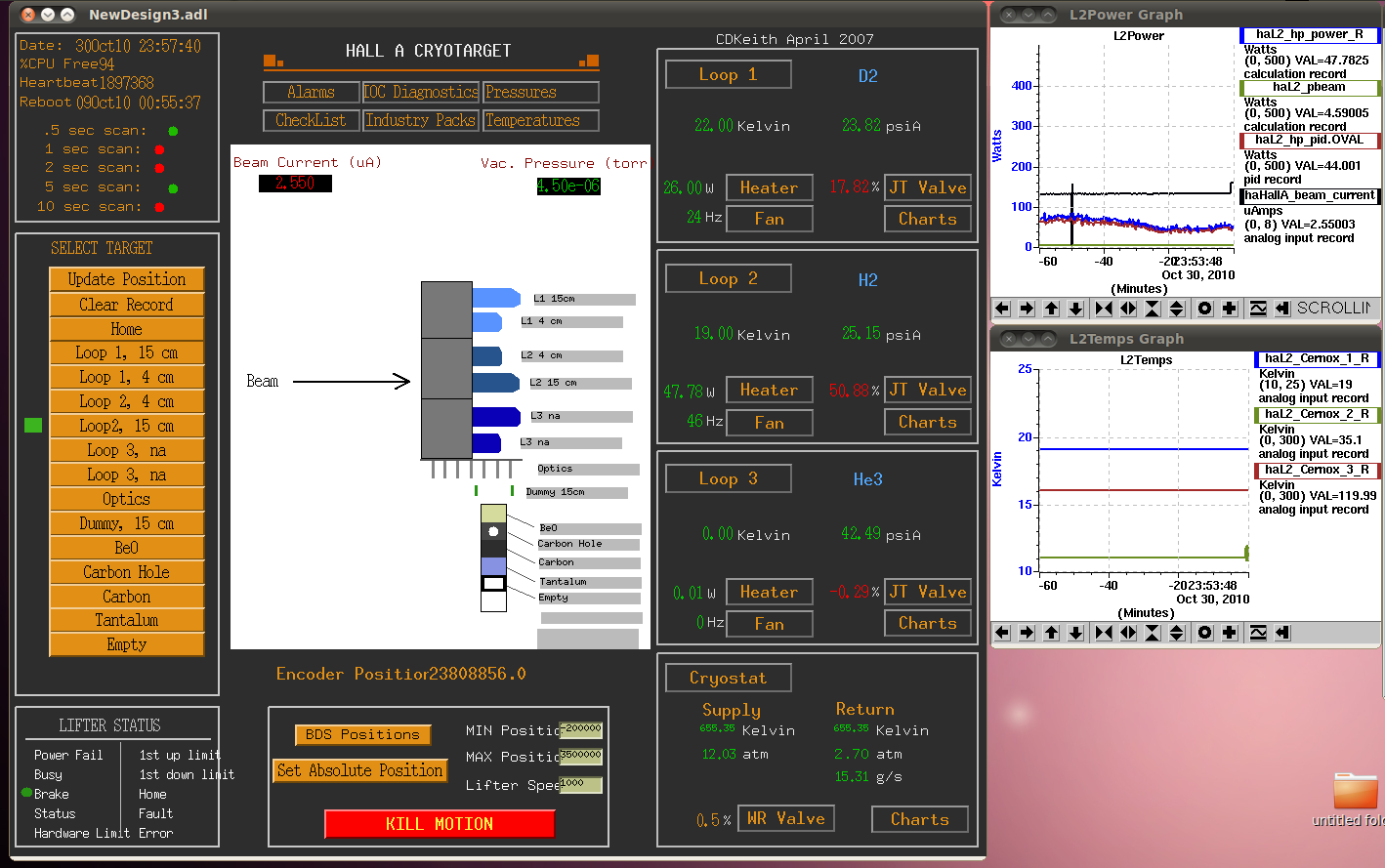Click the plus icon in L2Temps Graph toolbar
Viewport: 1385px width, 868px height.
(x=1230, y=633)
